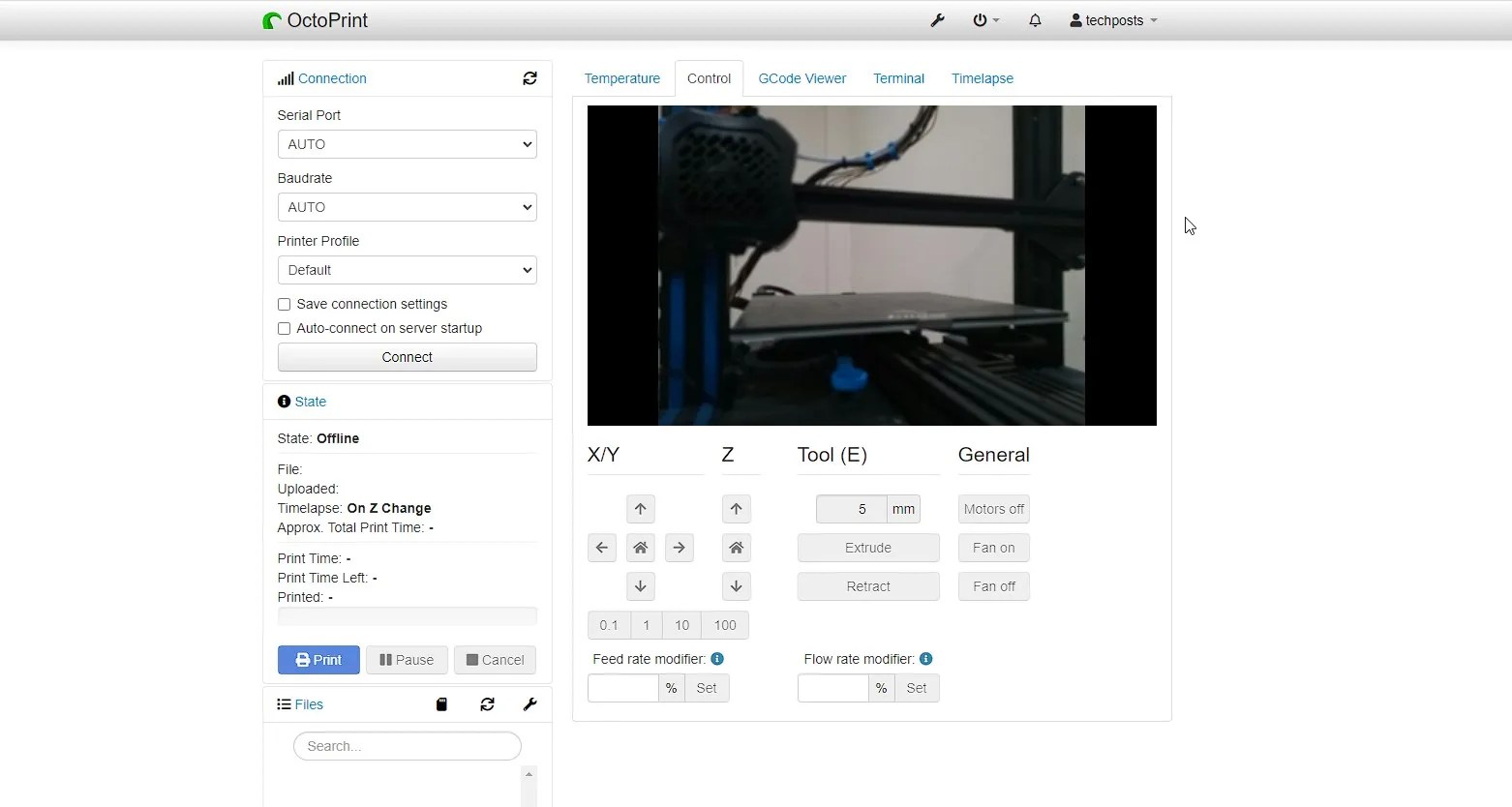Open the GCode Viewer tab

pos(801,78)
